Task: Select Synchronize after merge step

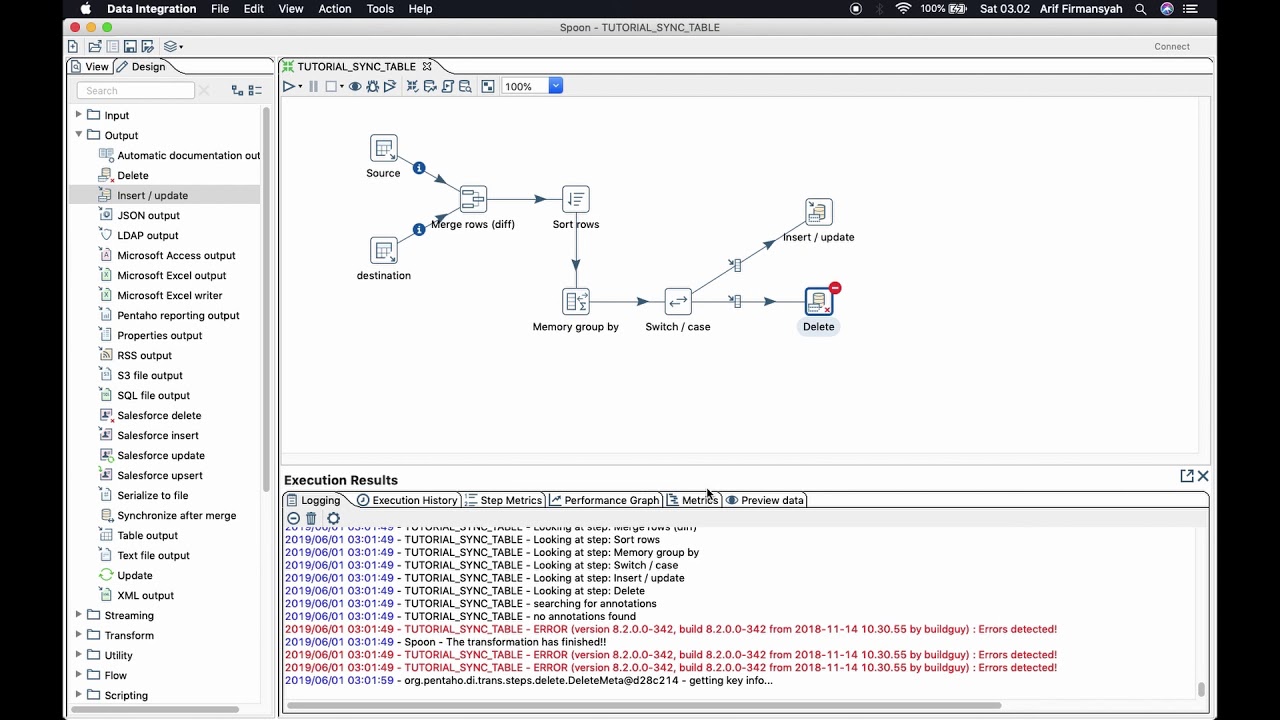Action: coord(176,515)
